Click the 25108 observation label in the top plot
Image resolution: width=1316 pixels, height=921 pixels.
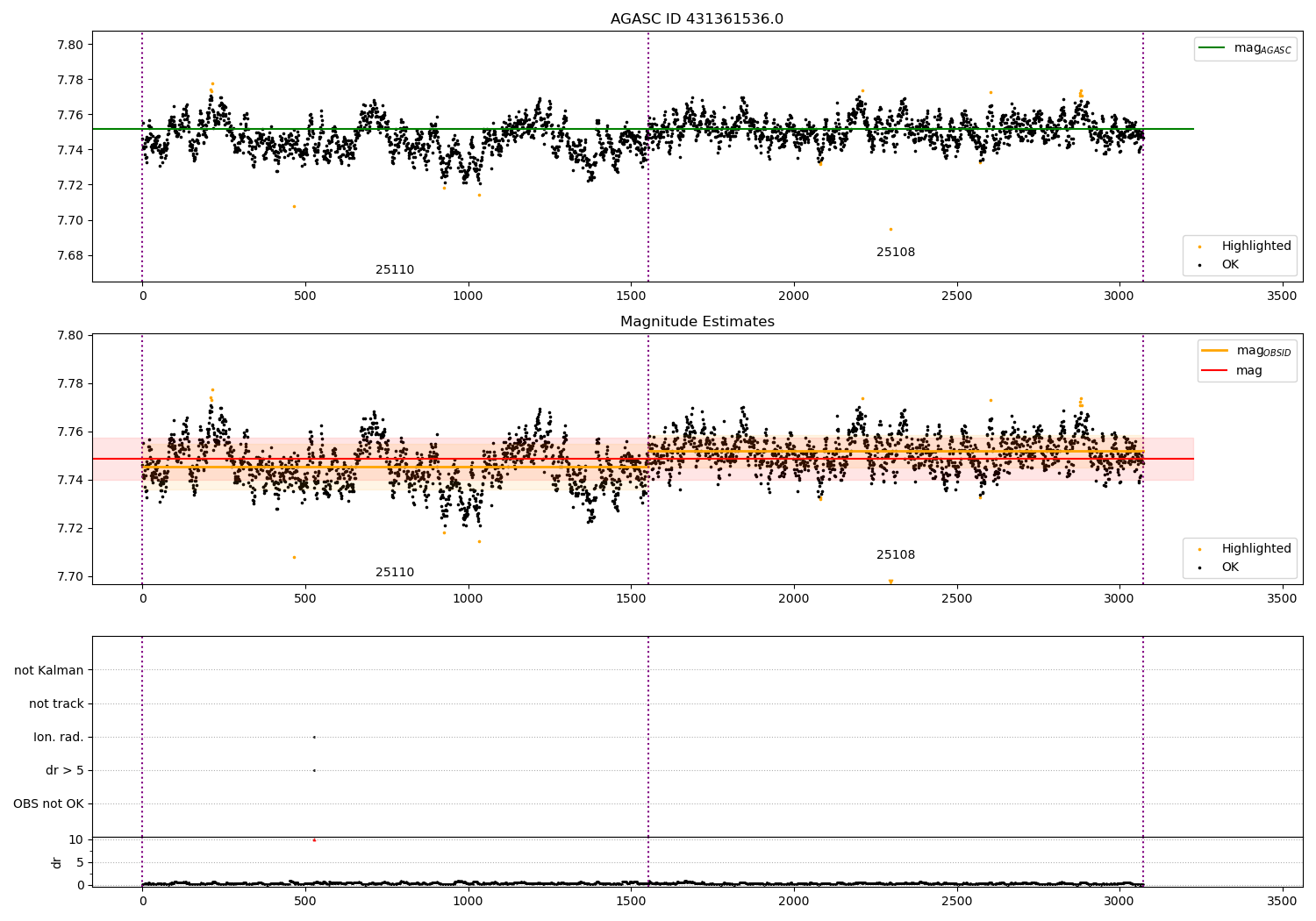tap(896, 253)
